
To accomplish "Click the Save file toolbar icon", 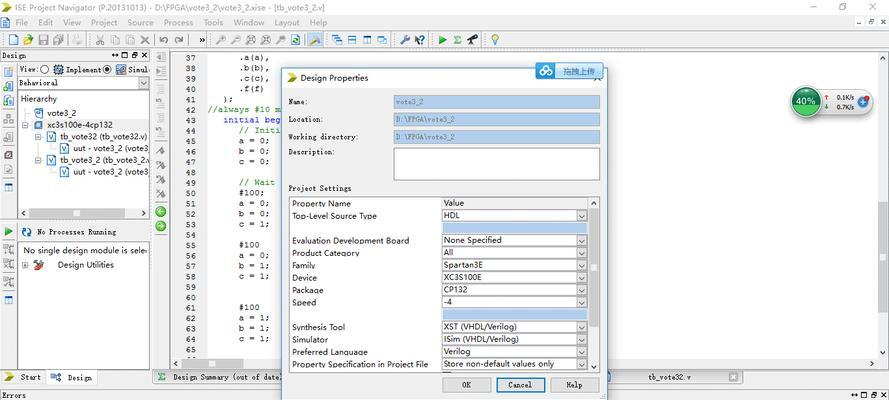I will coord(43,40).
